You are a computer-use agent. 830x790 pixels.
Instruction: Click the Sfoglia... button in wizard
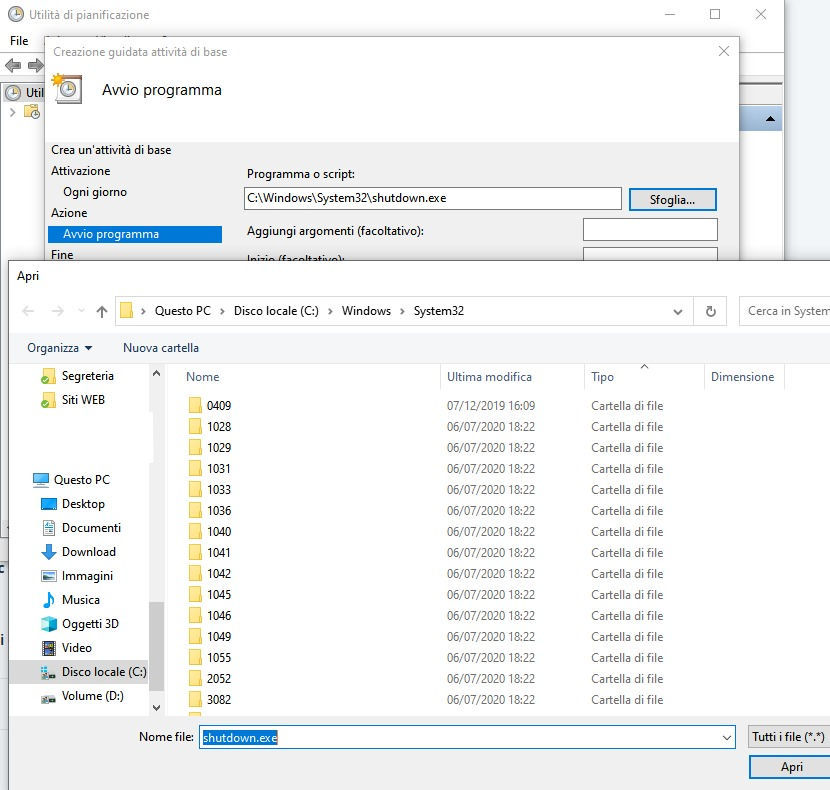(672, 200)
